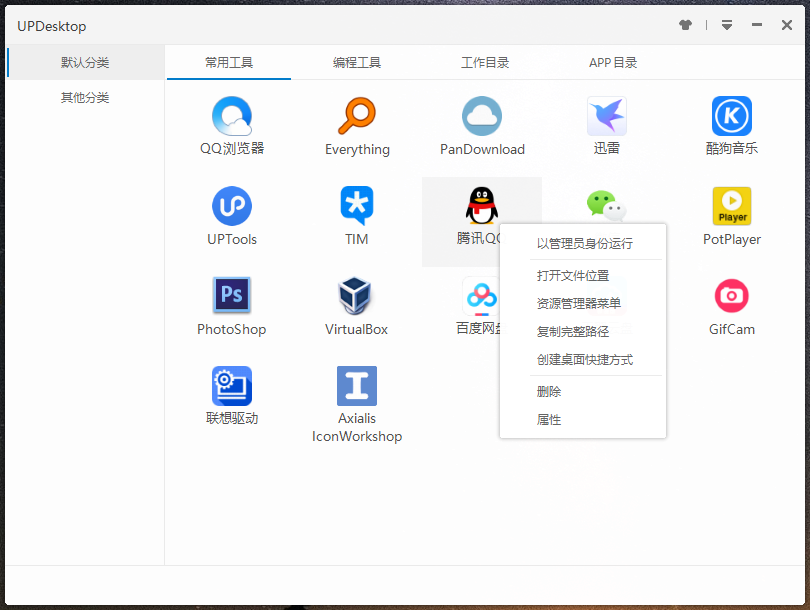The width and height of the screenshot is (810, 610).
Task: Open TIM star icon
Action: pyautogui.click(x=357, y=206)
